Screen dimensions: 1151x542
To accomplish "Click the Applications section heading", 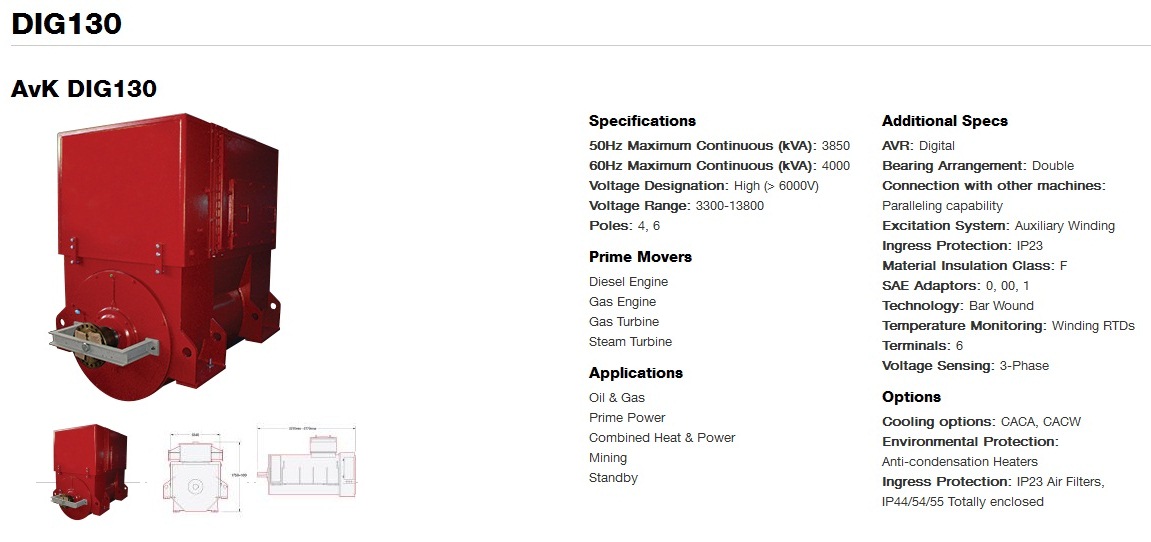I will click(x=636, y=373).
